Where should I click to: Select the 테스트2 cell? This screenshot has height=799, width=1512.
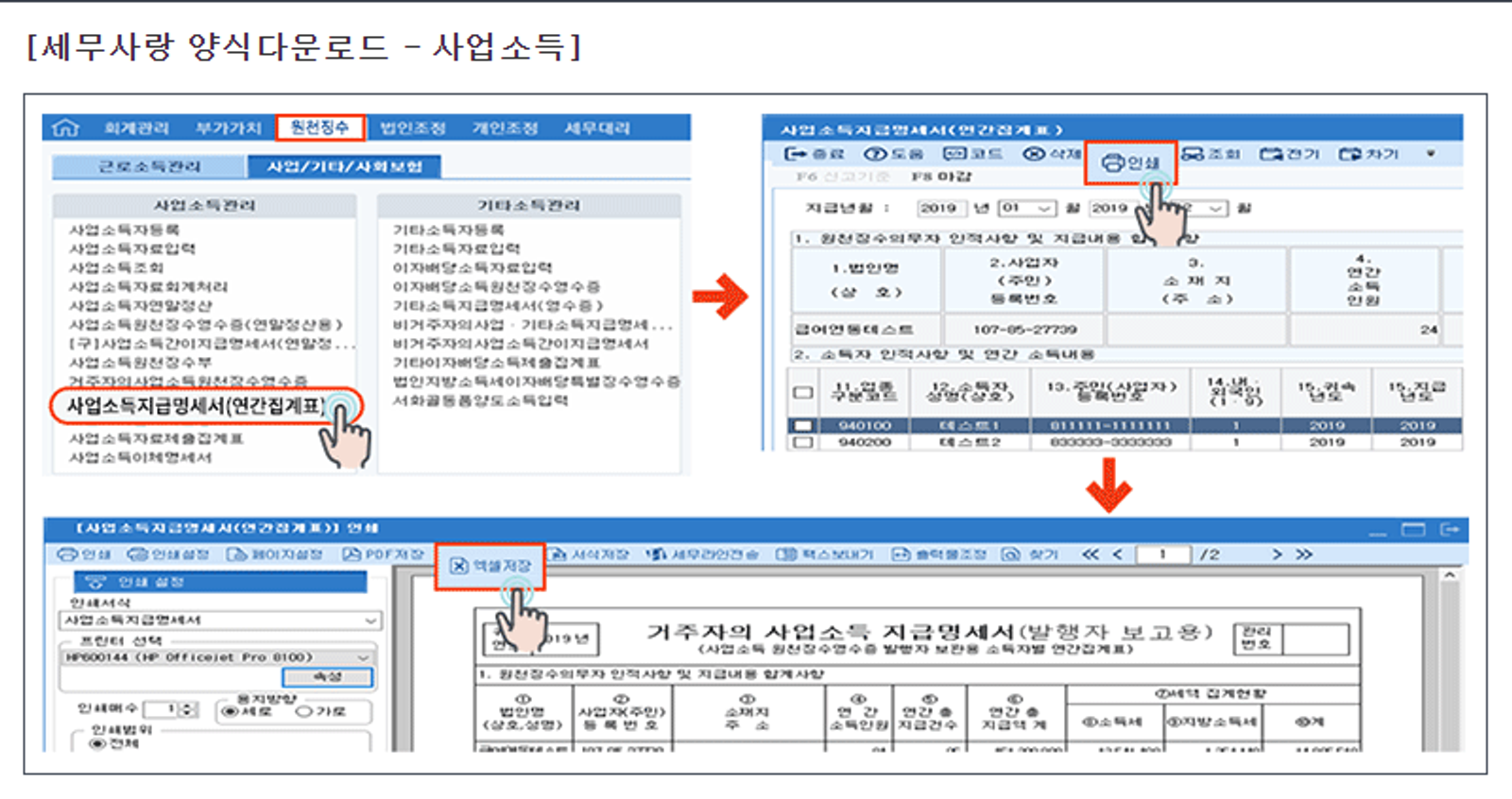point(970,442)
